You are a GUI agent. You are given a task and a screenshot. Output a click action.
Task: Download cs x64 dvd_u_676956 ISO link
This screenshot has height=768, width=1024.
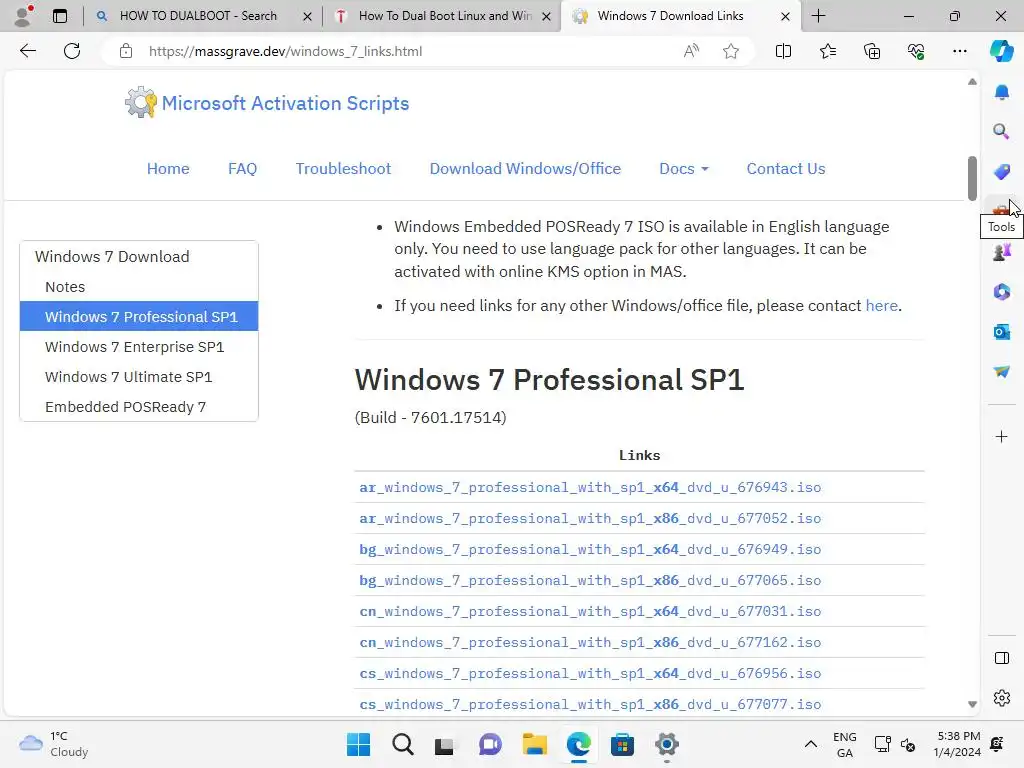pos(590,673)
